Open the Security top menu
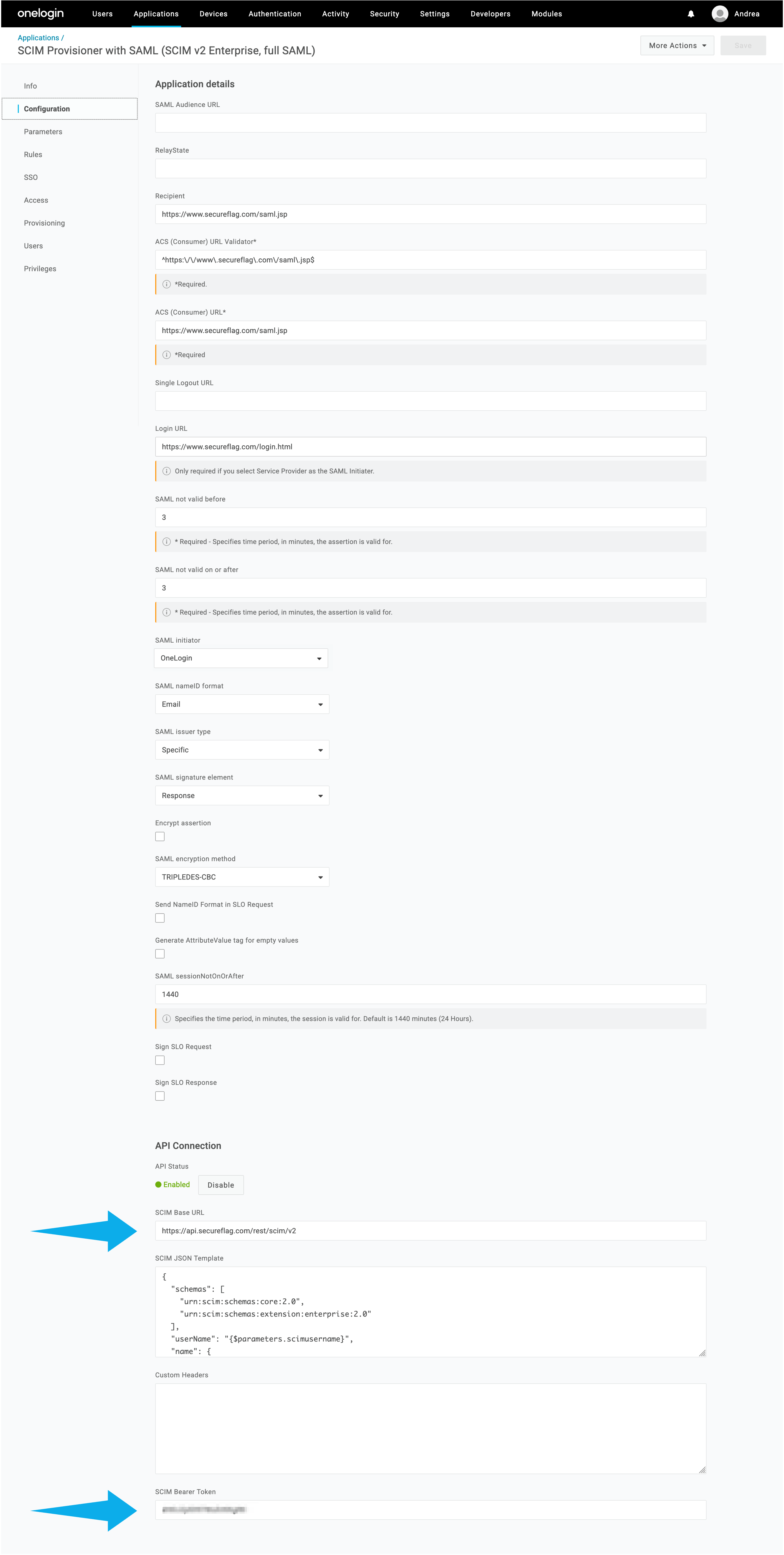This screenshot has width=784, height=1555. coord(385,14)
